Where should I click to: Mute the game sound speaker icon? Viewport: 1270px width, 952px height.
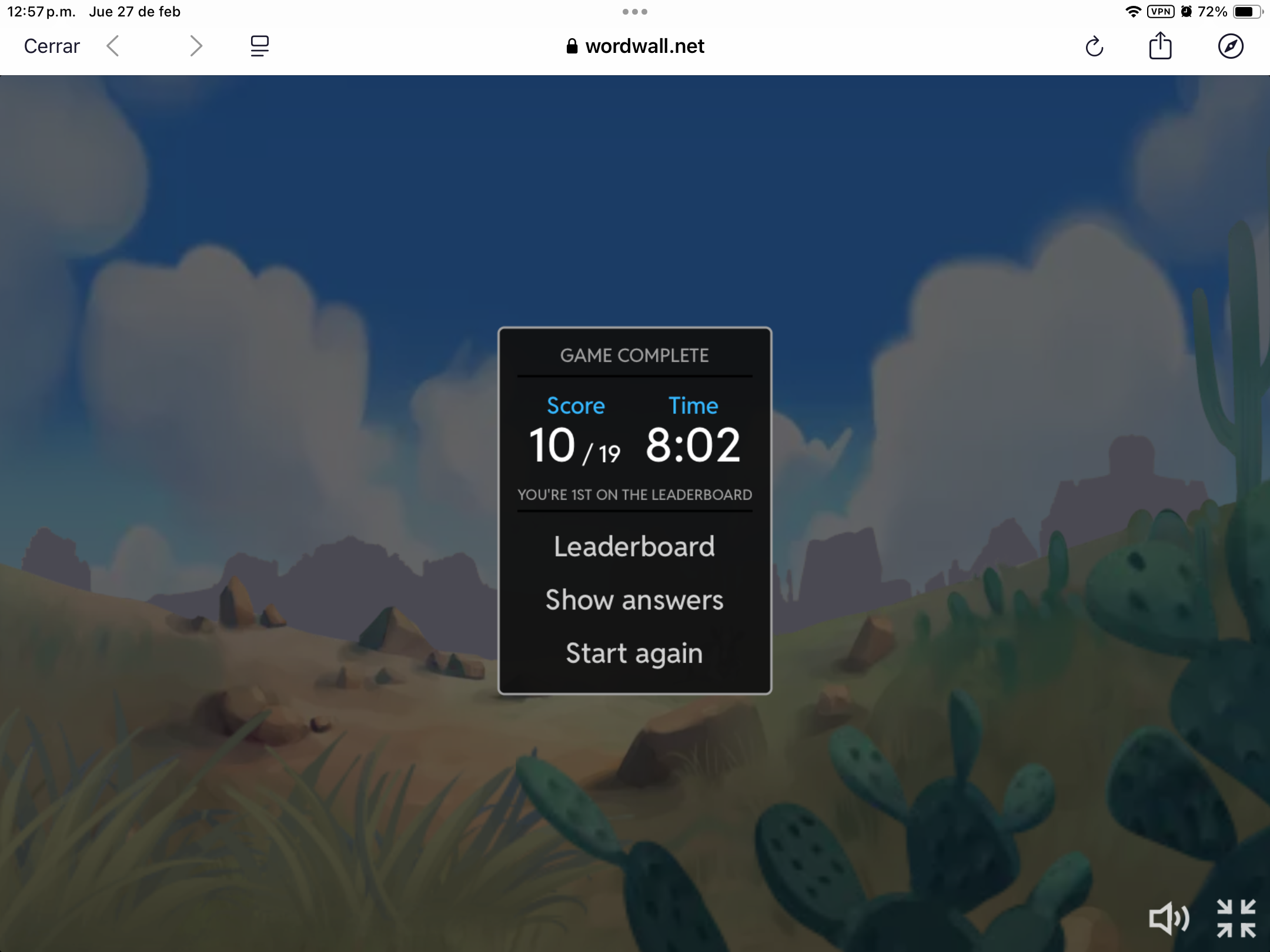1169,917
